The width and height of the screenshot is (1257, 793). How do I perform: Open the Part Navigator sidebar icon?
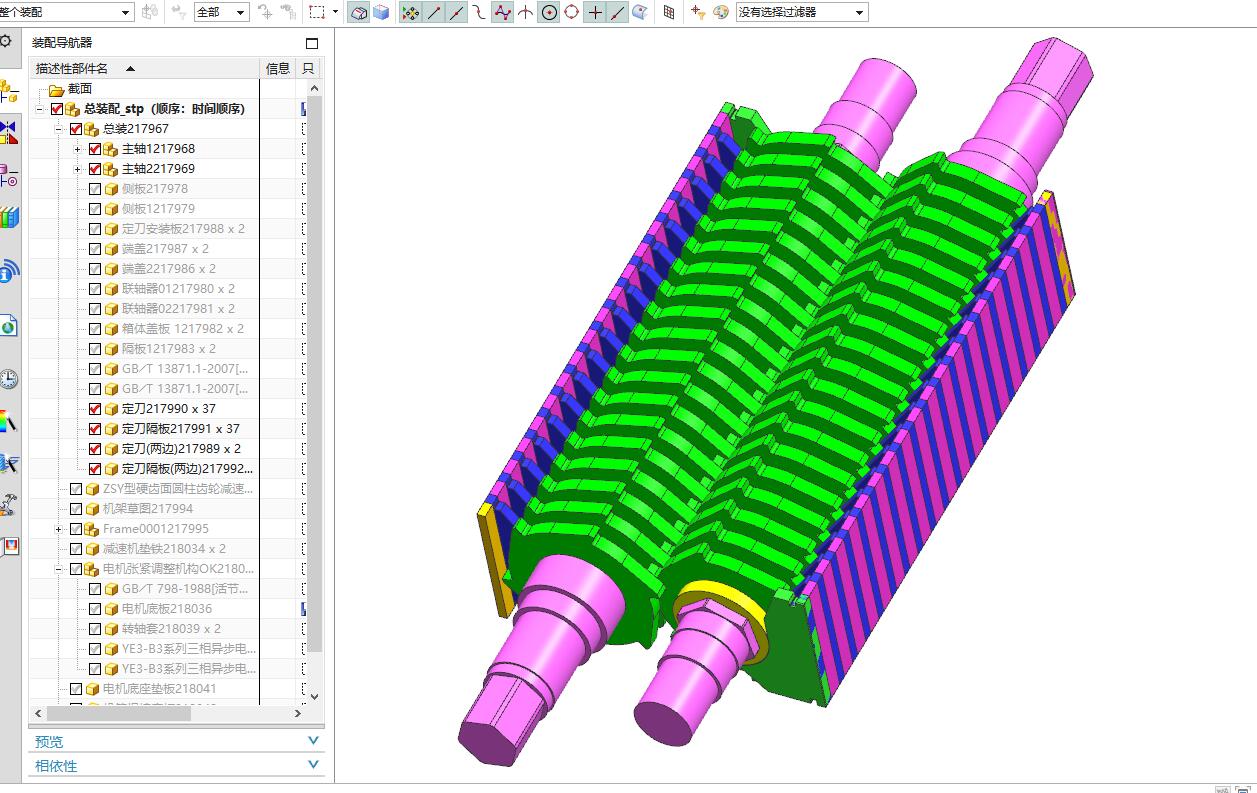coord(8,176)
